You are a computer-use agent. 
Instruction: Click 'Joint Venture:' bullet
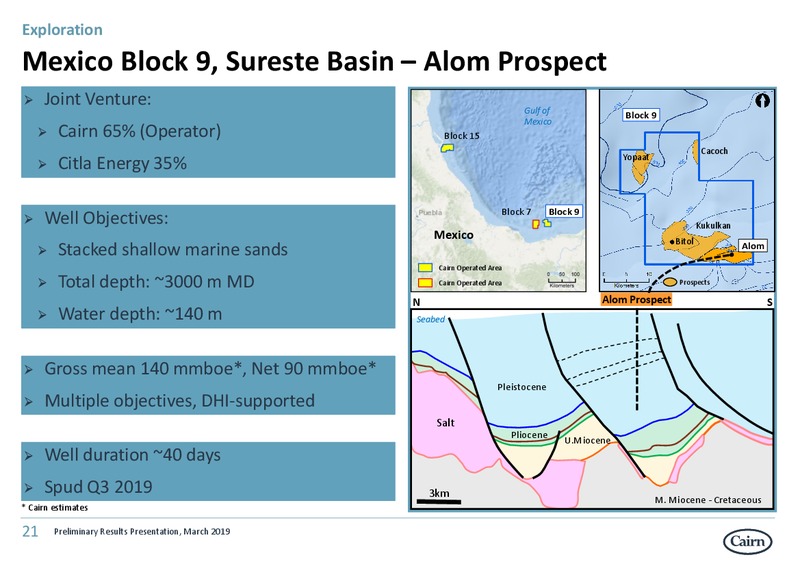click(x=97, y=99)
